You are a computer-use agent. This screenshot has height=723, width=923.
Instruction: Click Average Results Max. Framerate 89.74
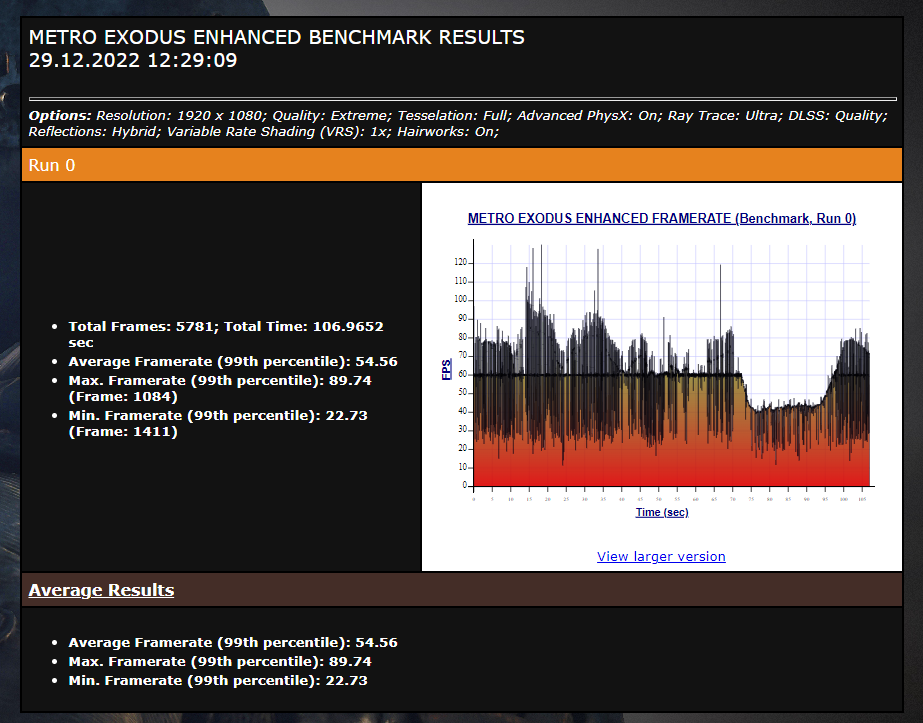click(x=220, y=661)
